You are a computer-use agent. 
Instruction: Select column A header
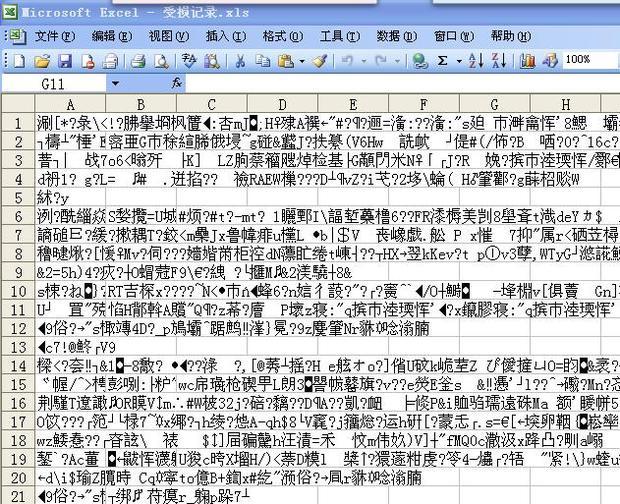70,104
